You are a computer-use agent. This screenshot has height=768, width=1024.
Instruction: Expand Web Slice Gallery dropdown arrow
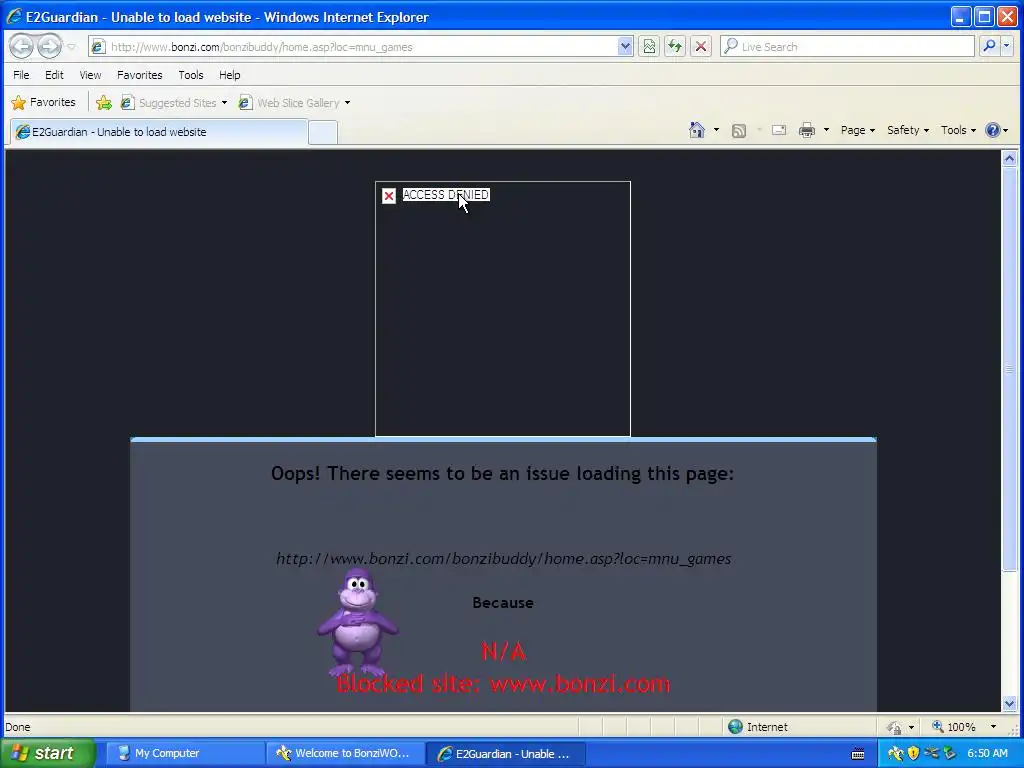coord(347,103)
